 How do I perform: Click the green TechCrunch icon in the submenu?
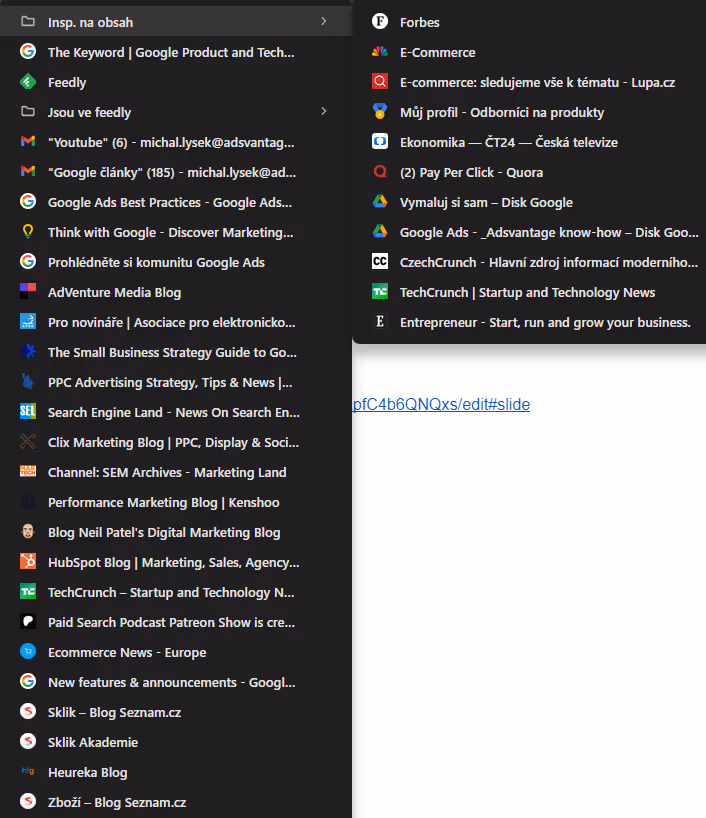pyautogui.click(x=380, y=292)
